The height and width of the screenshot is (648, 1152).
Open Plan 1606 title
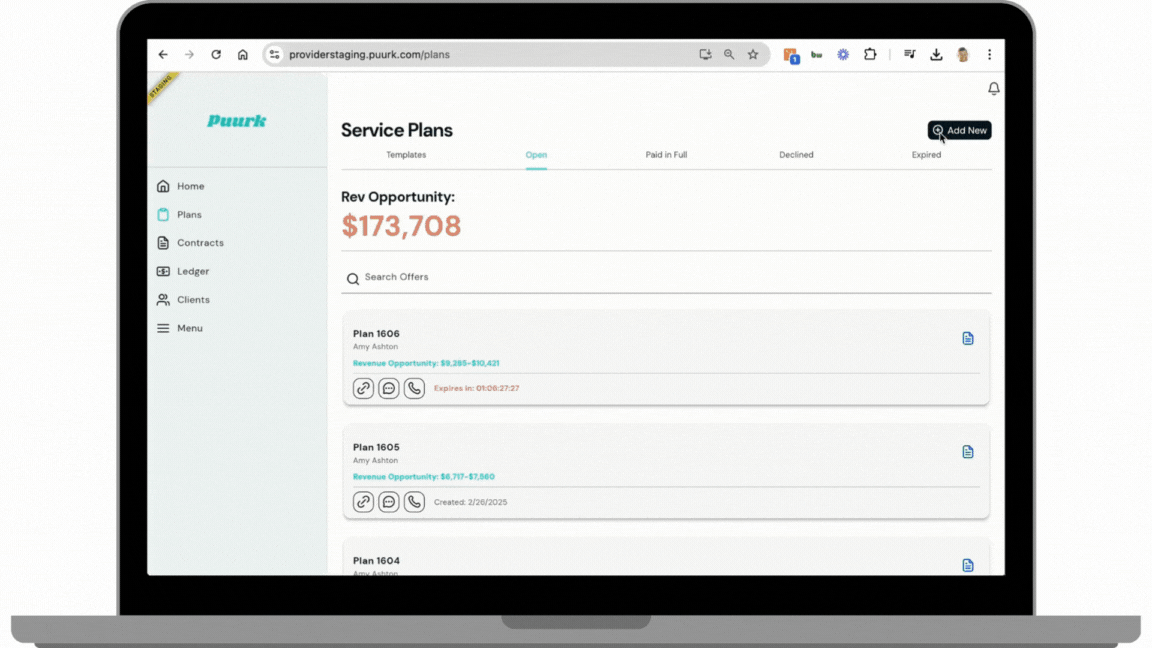pos(376,334)
